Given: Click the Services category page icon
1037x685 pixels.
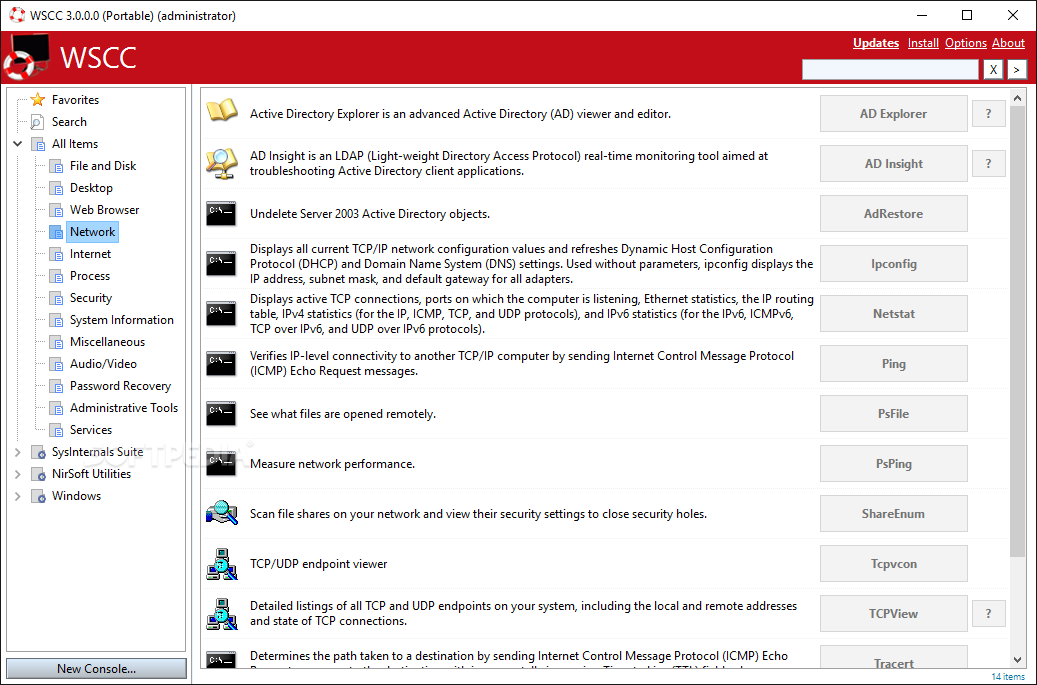Looking at the screenshot, I should (x=57, y=430).
